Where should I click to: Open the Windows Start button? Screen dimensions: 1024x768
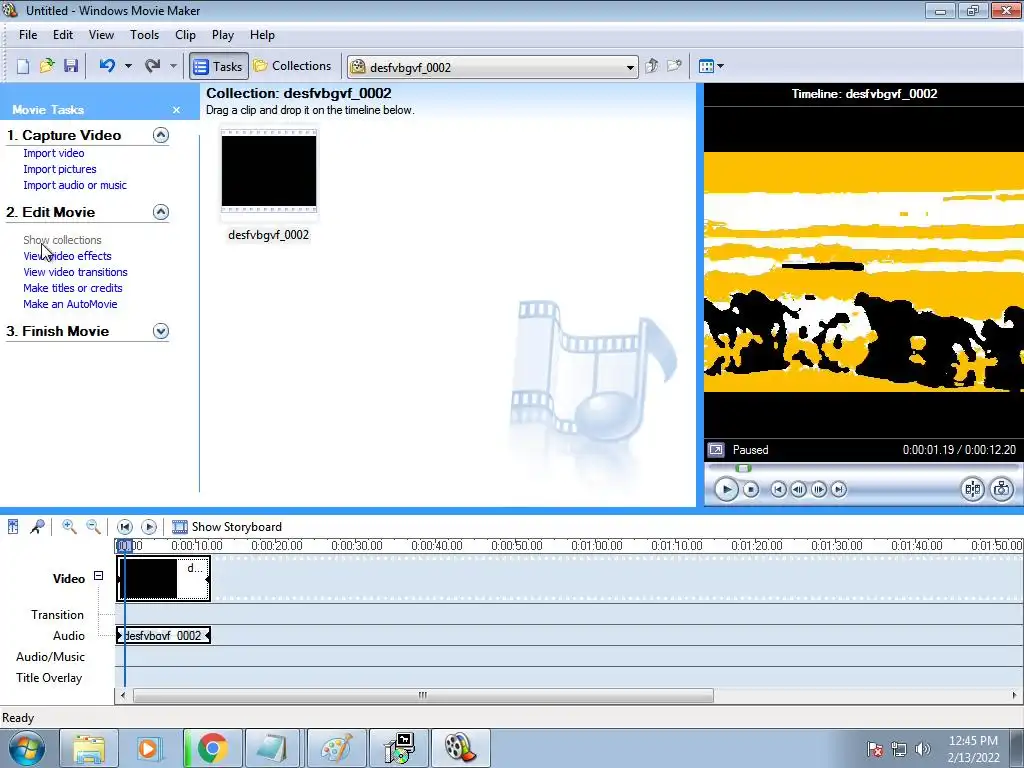pyautogui.click(x=26, y=748)
